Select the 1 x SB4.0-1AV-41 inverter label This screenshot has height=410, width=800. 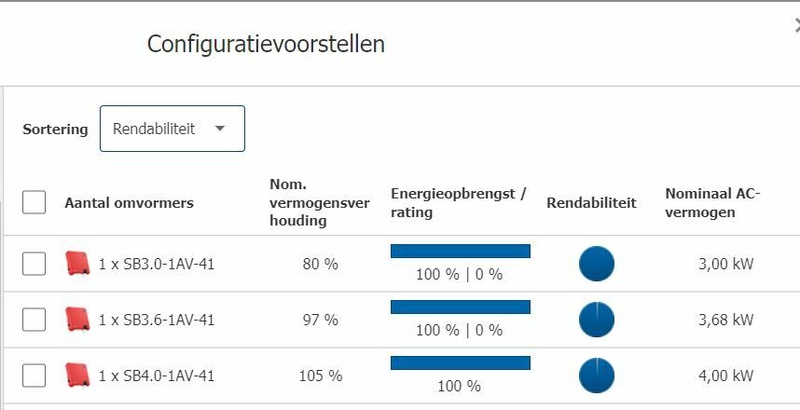coord(156,376)
